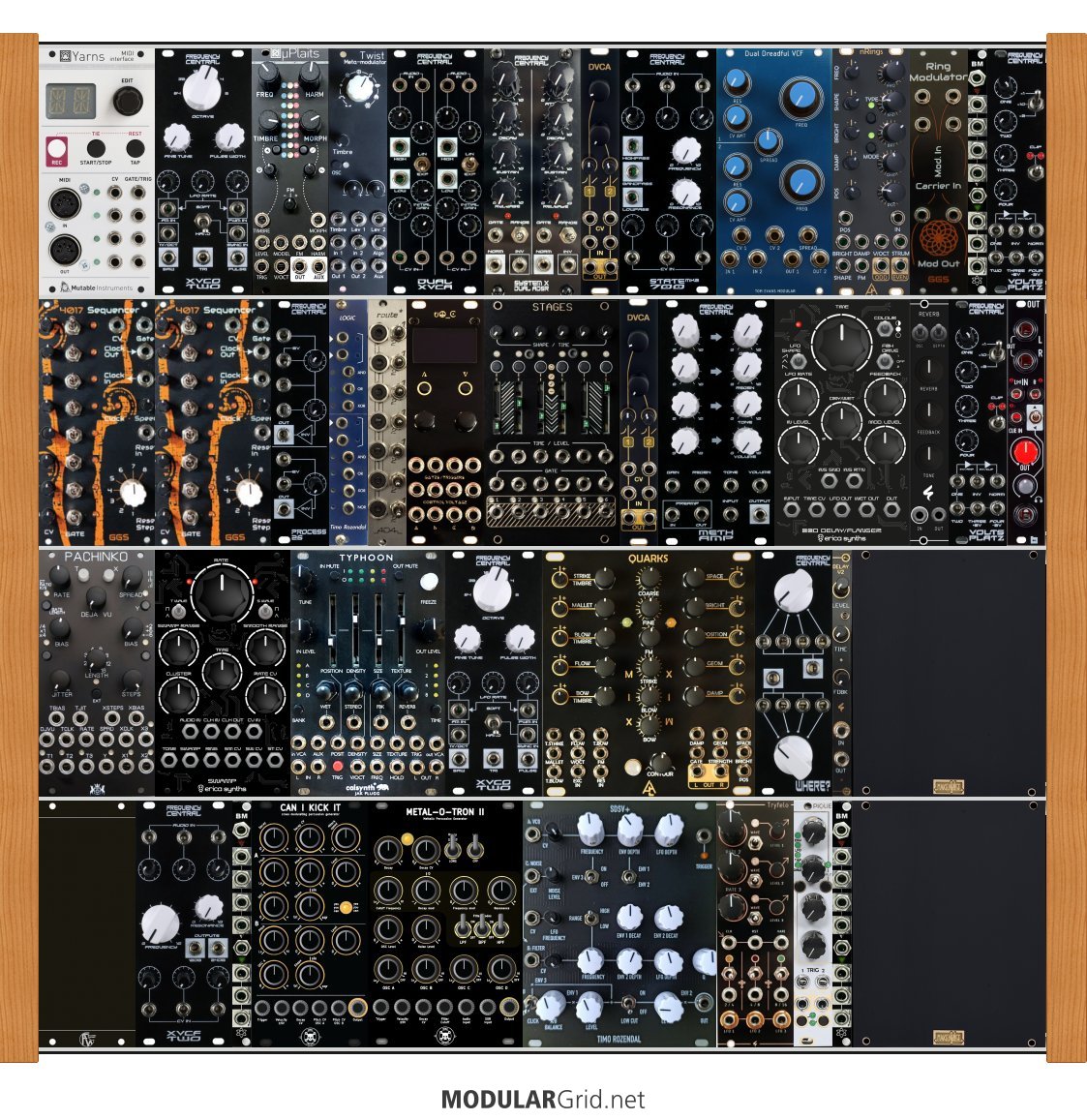Screen dimensions: 1087x1120
Task: Click the two-digit display on Yarns
Action: coord(71,101)
